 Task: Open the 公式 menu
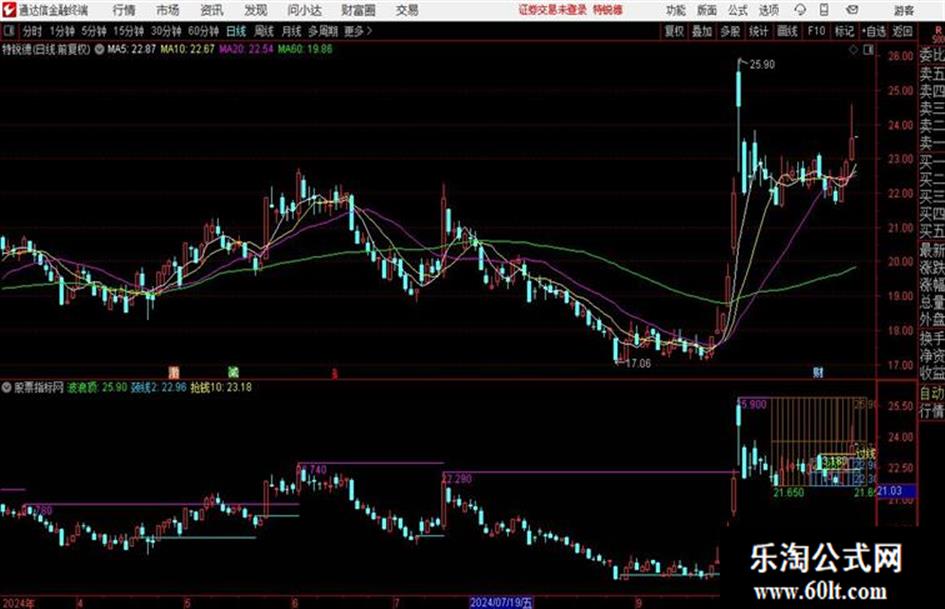click(738, 10)
